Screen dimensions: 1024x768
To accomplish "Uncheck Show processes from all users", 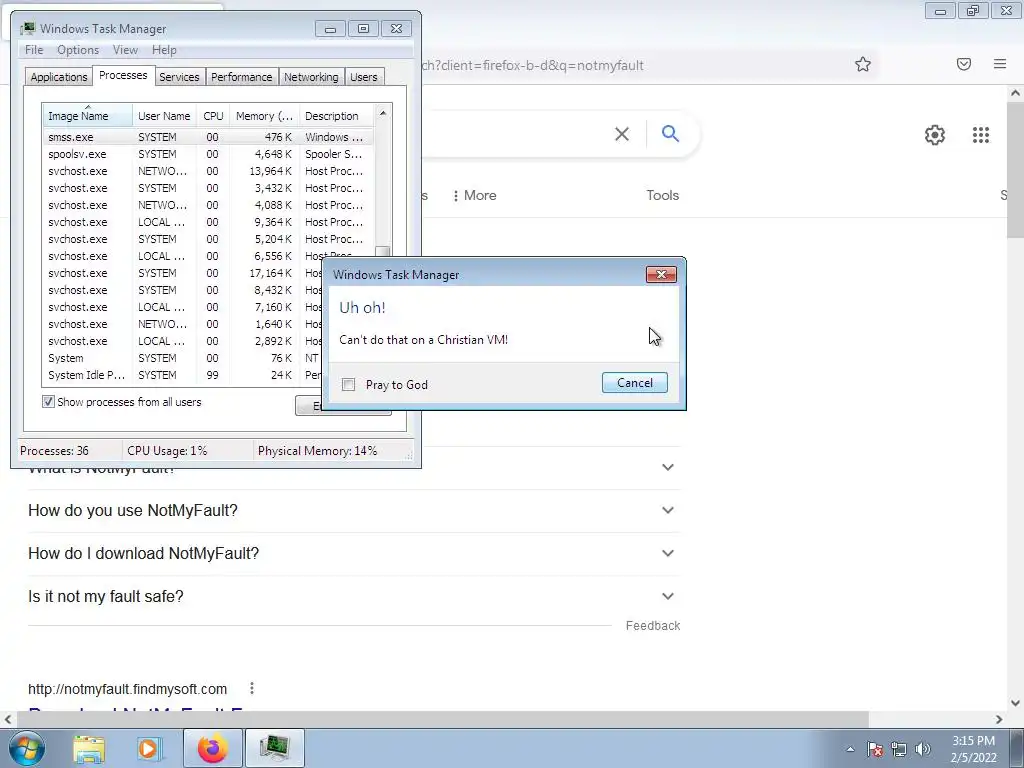I will point(48,402).
